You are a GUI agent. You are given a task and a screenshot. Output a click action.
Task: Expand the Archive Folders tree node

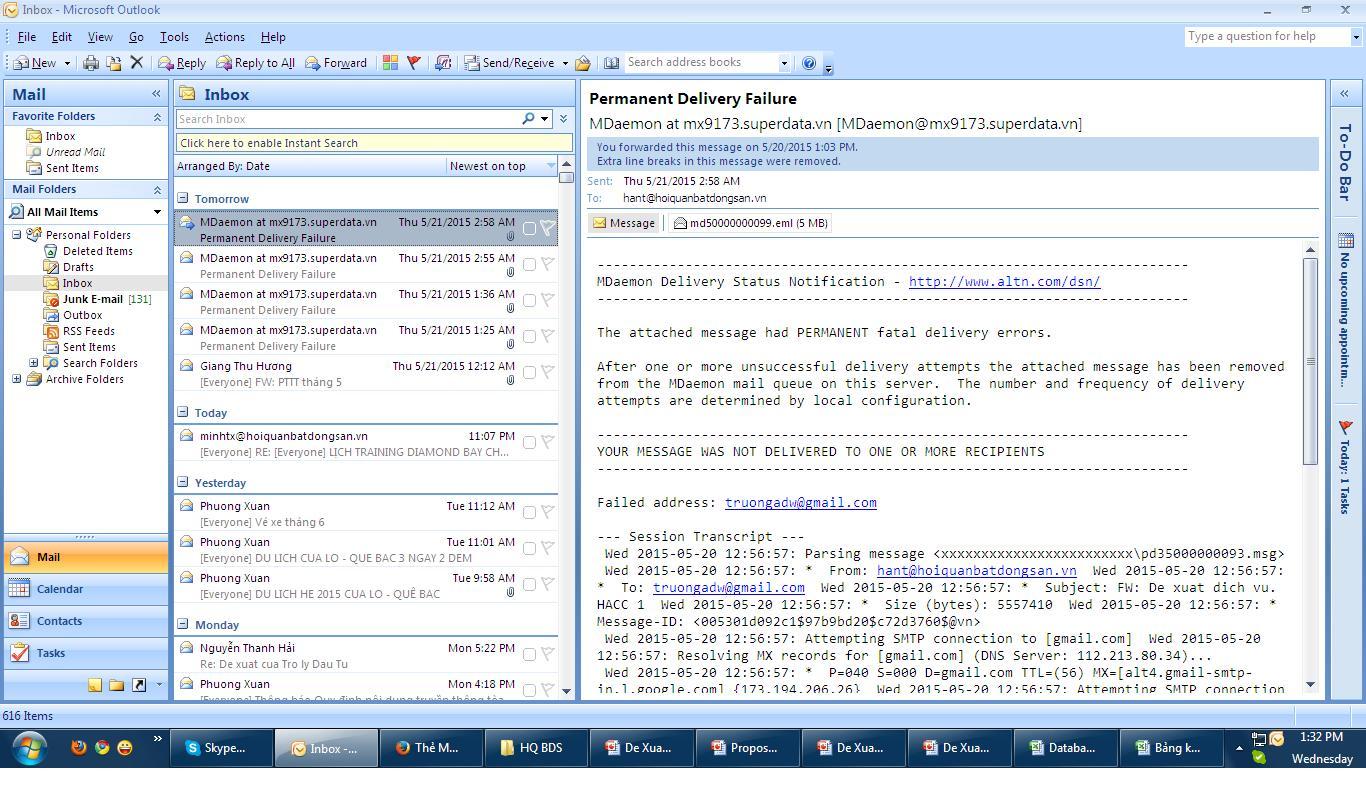coord(16,379)
